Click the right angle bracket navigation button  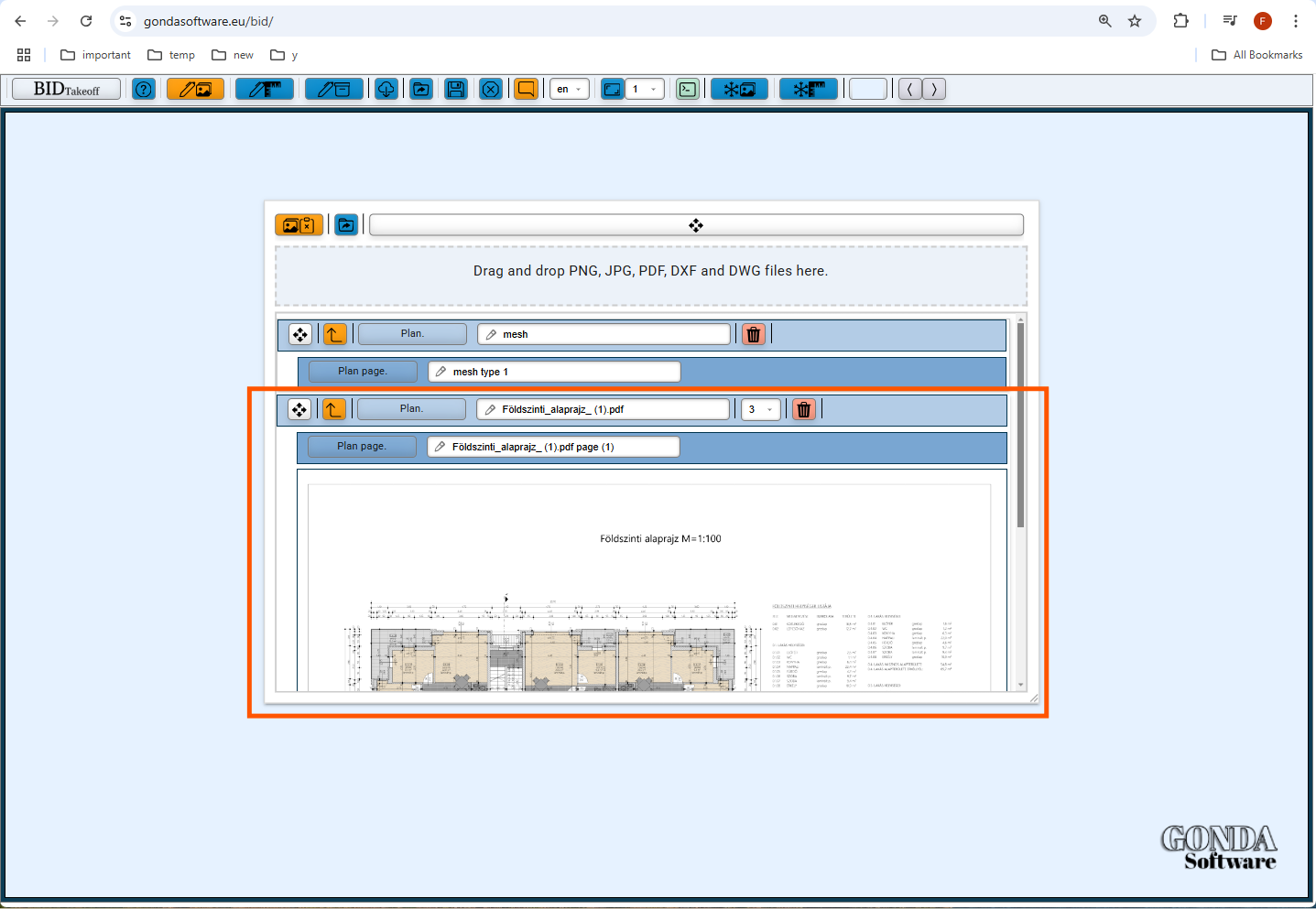click(x=934, y=89)
